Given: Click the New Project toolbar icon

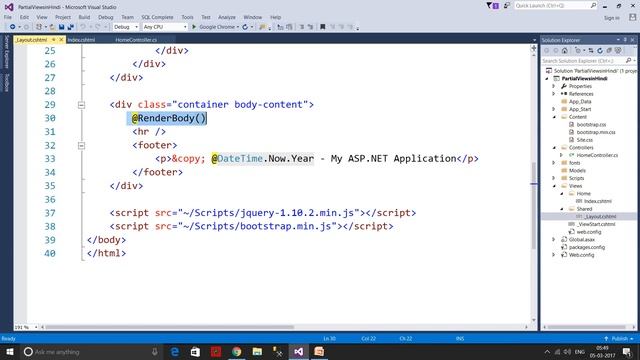Looking at the screenshot, I should [x=39, y=27].
